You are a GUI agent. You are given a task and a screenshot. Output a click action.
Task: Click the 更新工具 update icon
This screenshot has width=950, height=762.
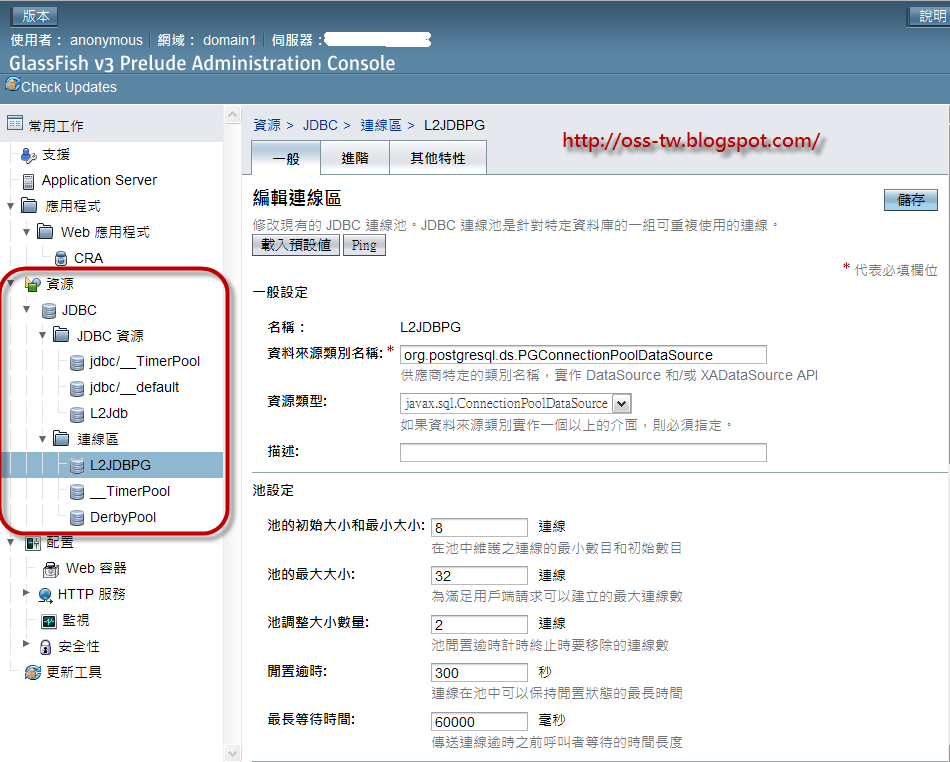pos(33,672)
